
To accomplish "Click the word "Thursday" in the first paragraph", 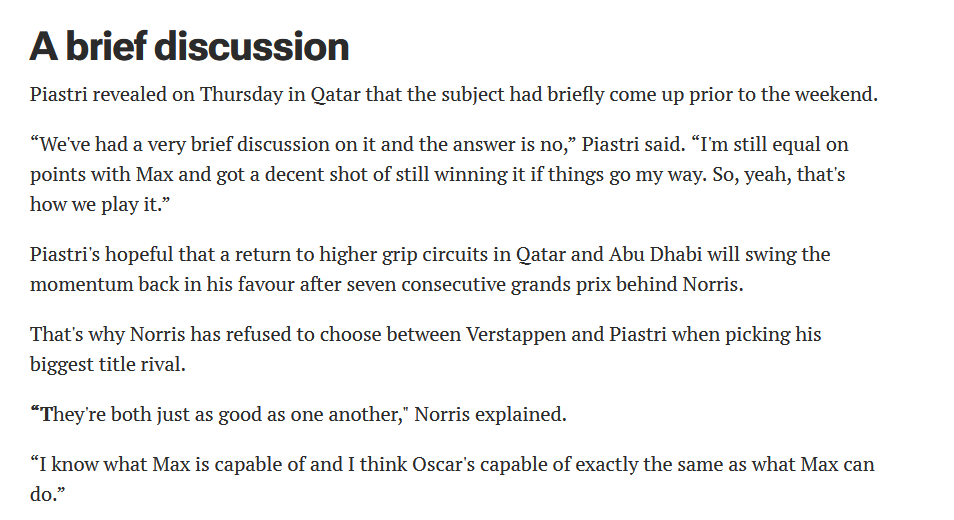I will [x=238, y=95].
